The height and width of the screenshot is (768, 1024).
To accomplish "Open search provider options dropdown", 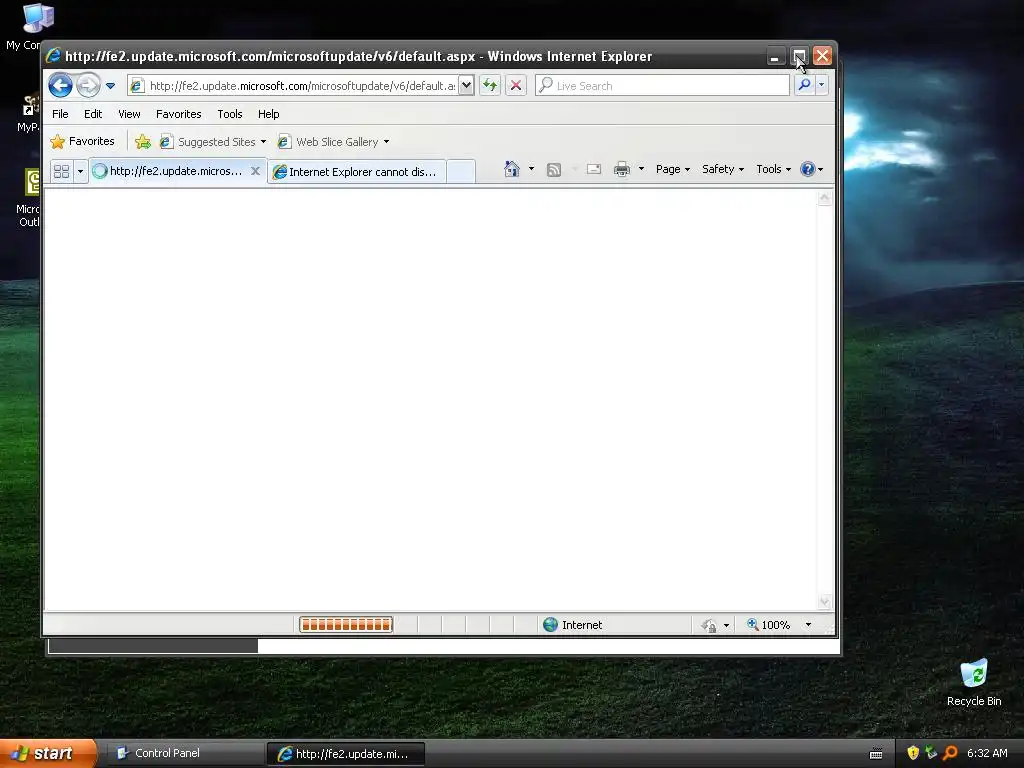I will pos(822,86).
